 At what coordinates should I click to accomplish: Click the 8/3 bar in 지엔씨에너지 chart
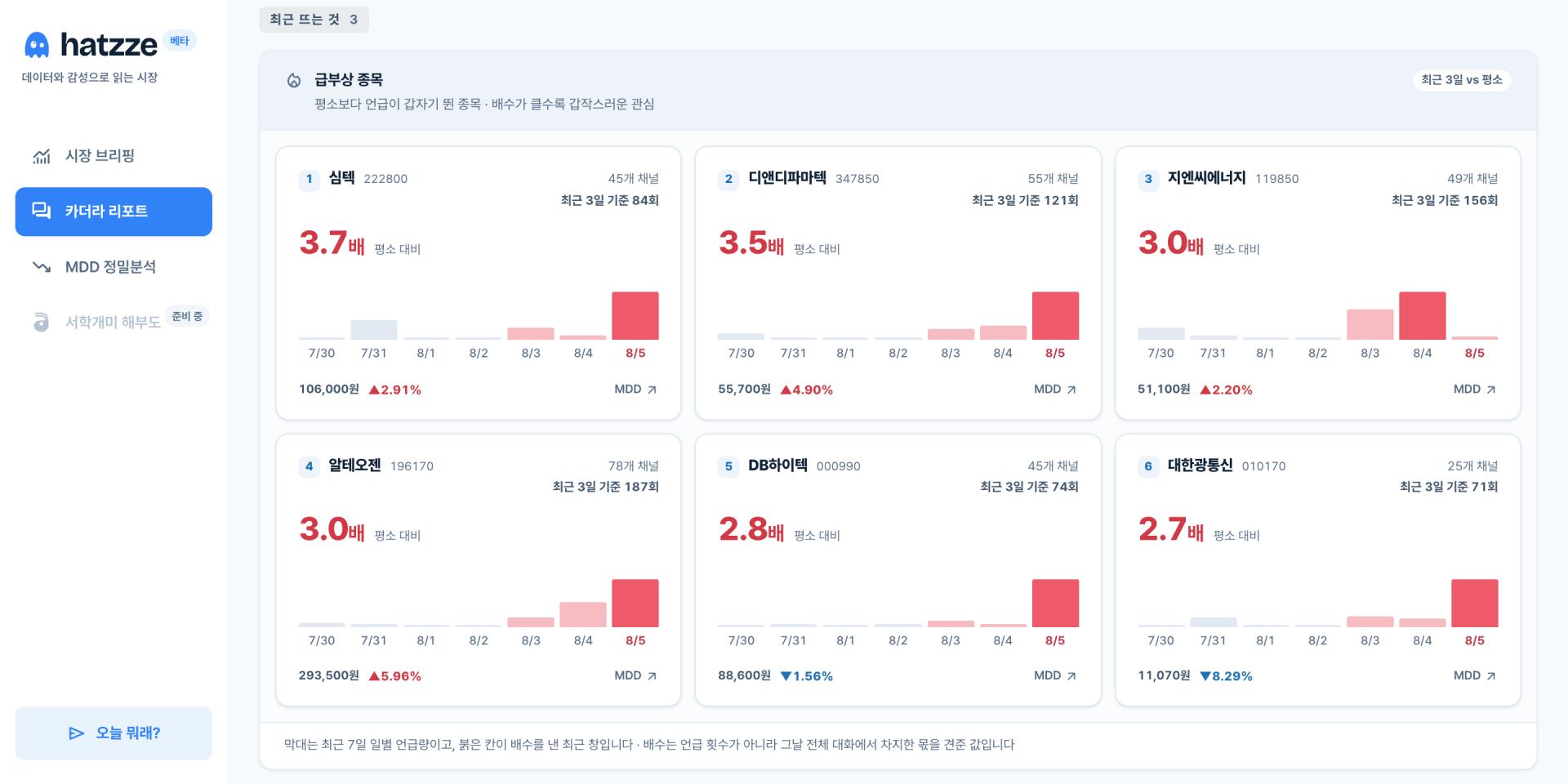1370,324
